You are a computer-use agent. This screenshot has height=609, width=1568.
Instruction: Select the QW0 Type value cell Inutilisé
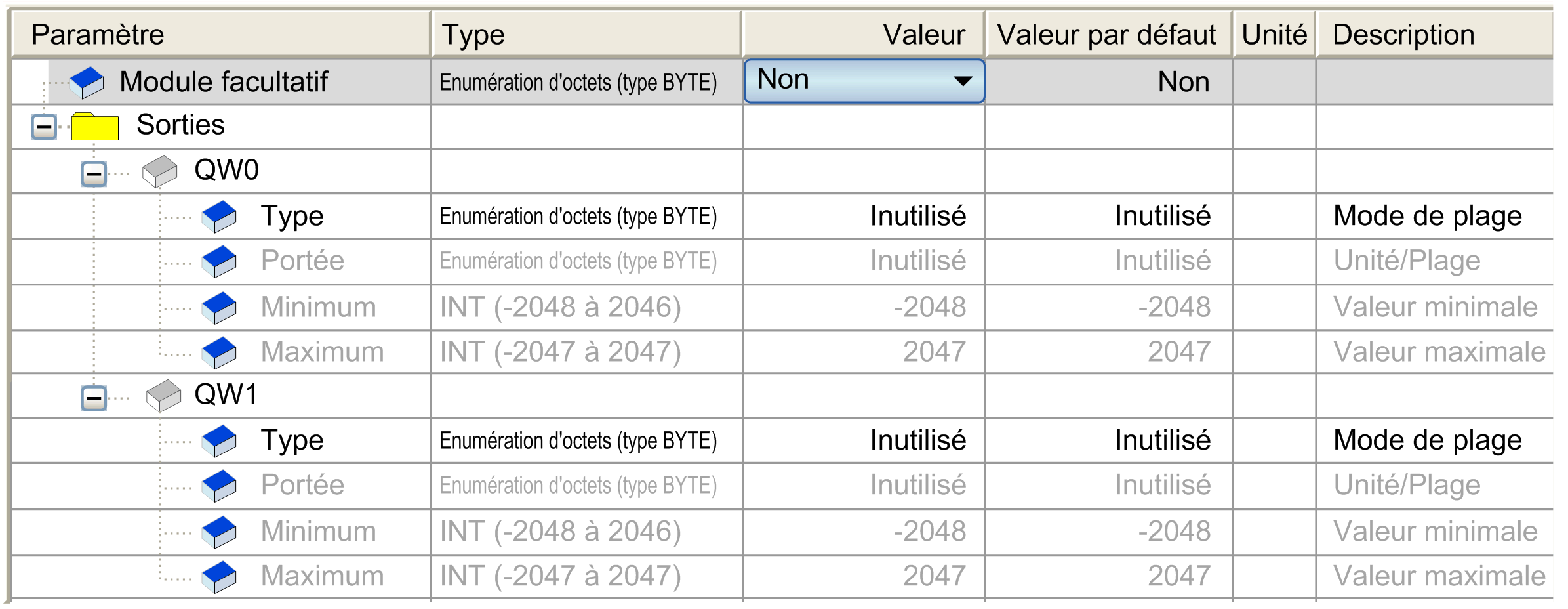pos(917,216)
